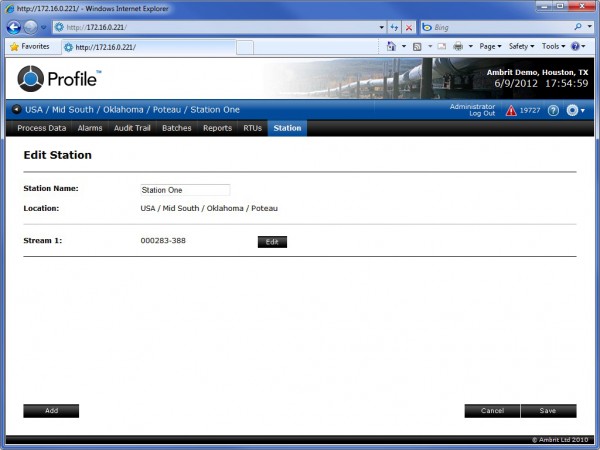Click the search magnifier icon

[578, 27]
